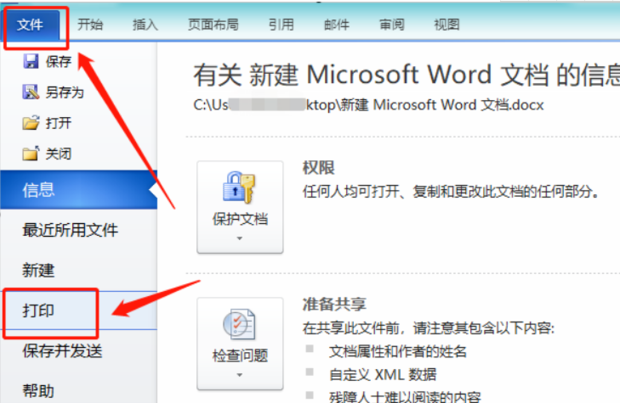
Task: Open the 引用 ribbon tab
Action: (x=281, y=25)
